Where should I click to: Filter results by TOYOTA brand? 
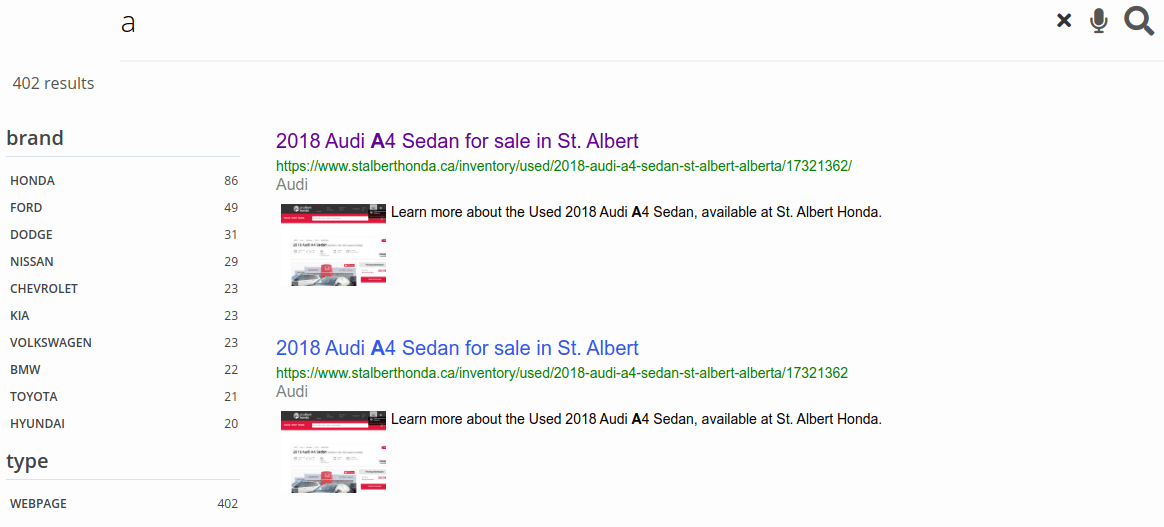(x=34, y=397)
